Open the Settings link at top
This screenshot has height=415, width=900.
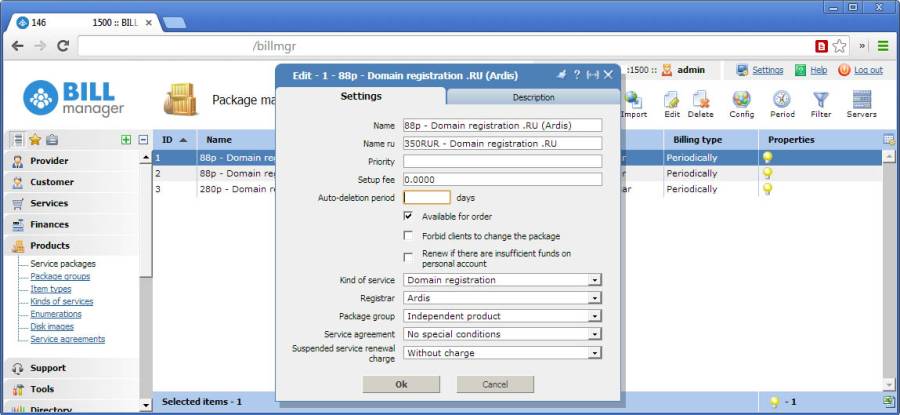pyautogui.click(x=767, y=70)
